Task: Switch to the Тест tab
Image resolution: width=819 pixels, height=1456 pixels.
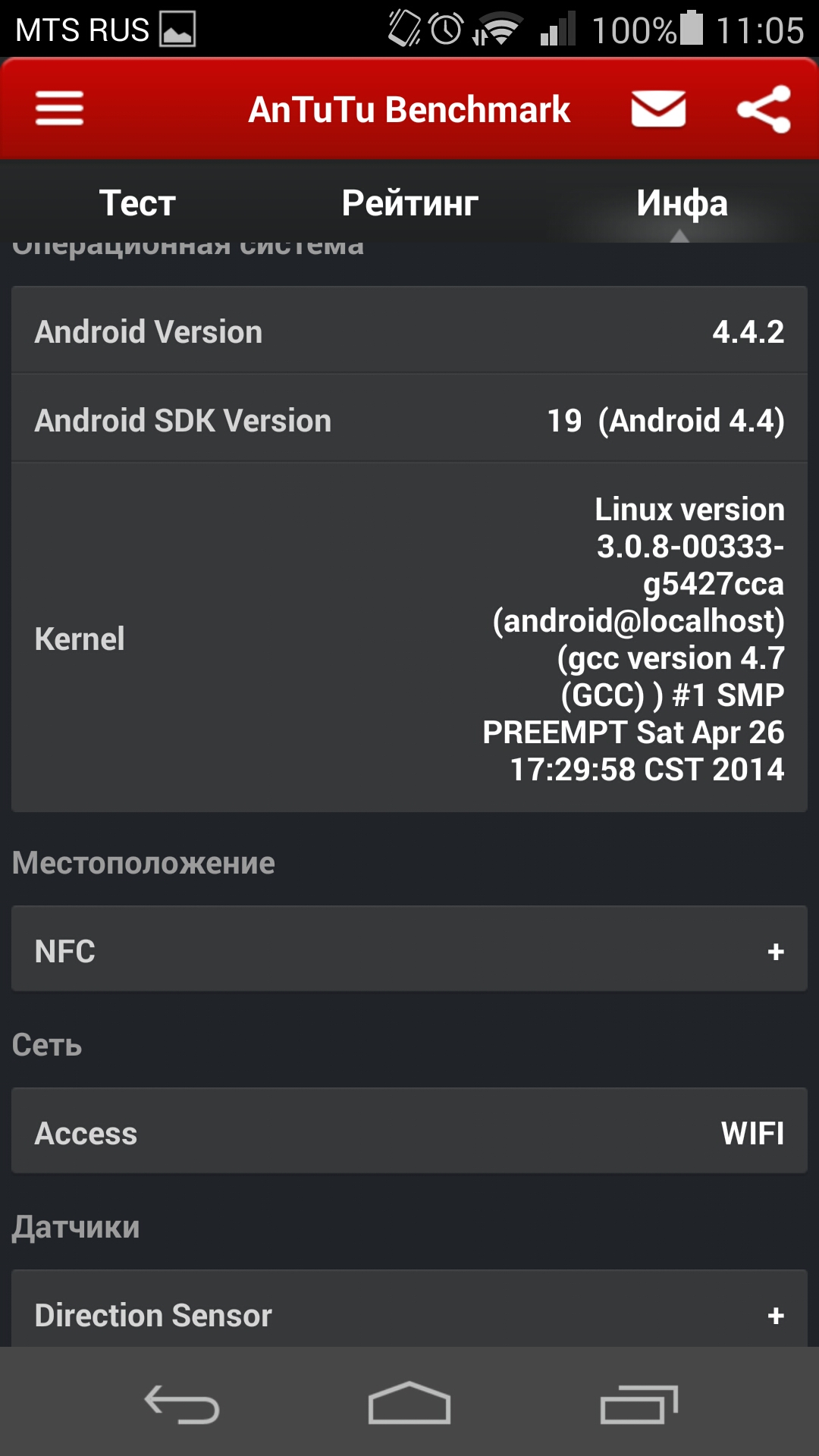Action: [x=137, y=202]
